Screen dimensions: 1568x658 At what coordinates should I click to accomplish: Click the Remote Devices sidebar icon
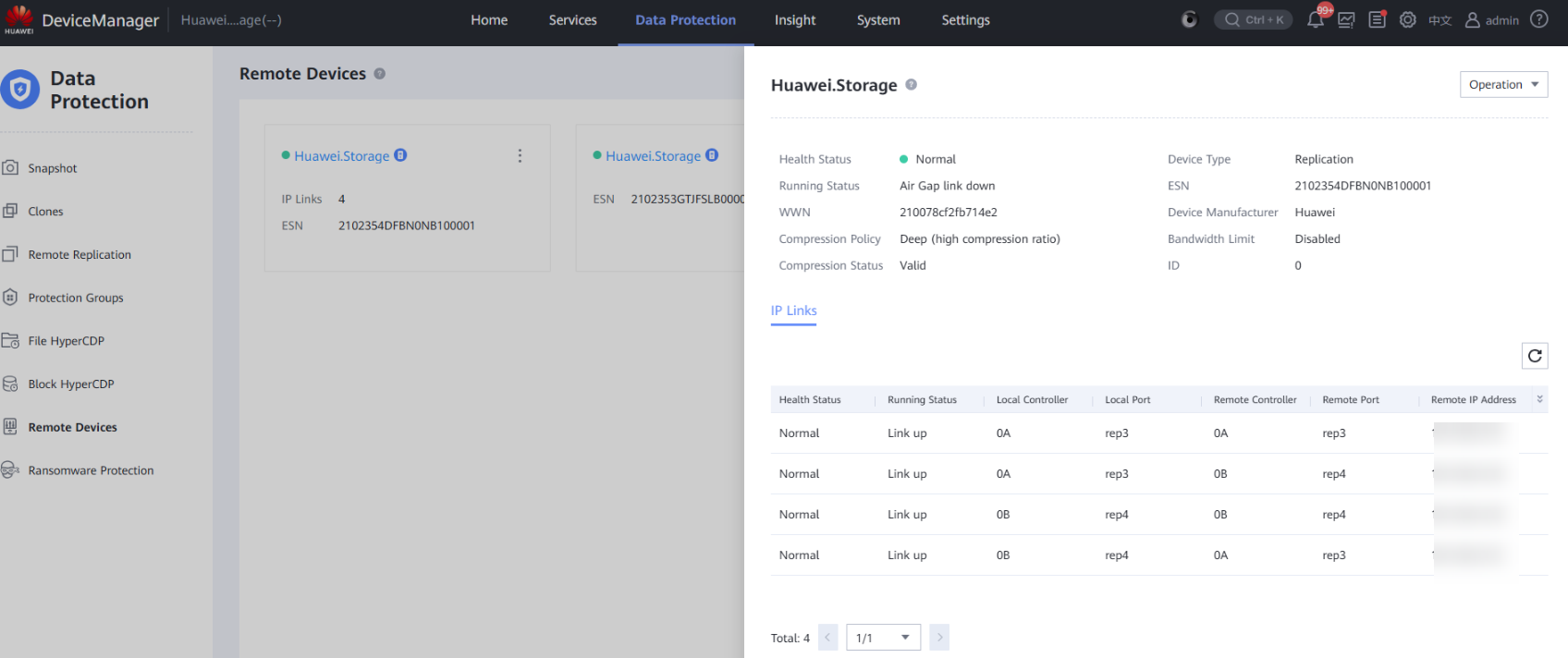coord(10,426)
